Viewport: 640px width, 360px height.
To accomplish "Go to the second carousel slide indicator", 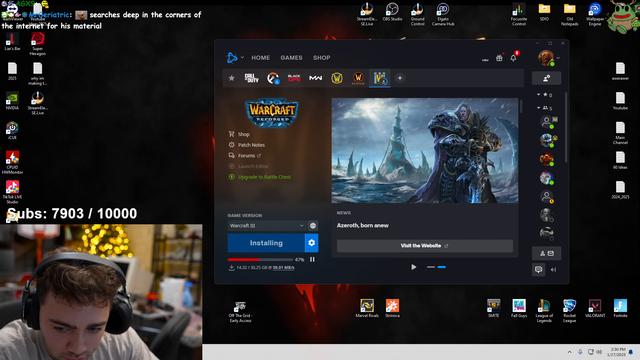I will pyautogui.click(x=442, y=267).
